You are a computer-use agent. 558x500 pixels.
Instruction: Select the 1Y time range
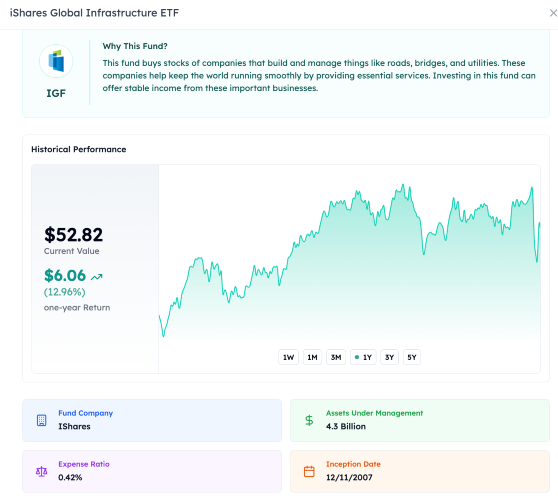[363, 357]
